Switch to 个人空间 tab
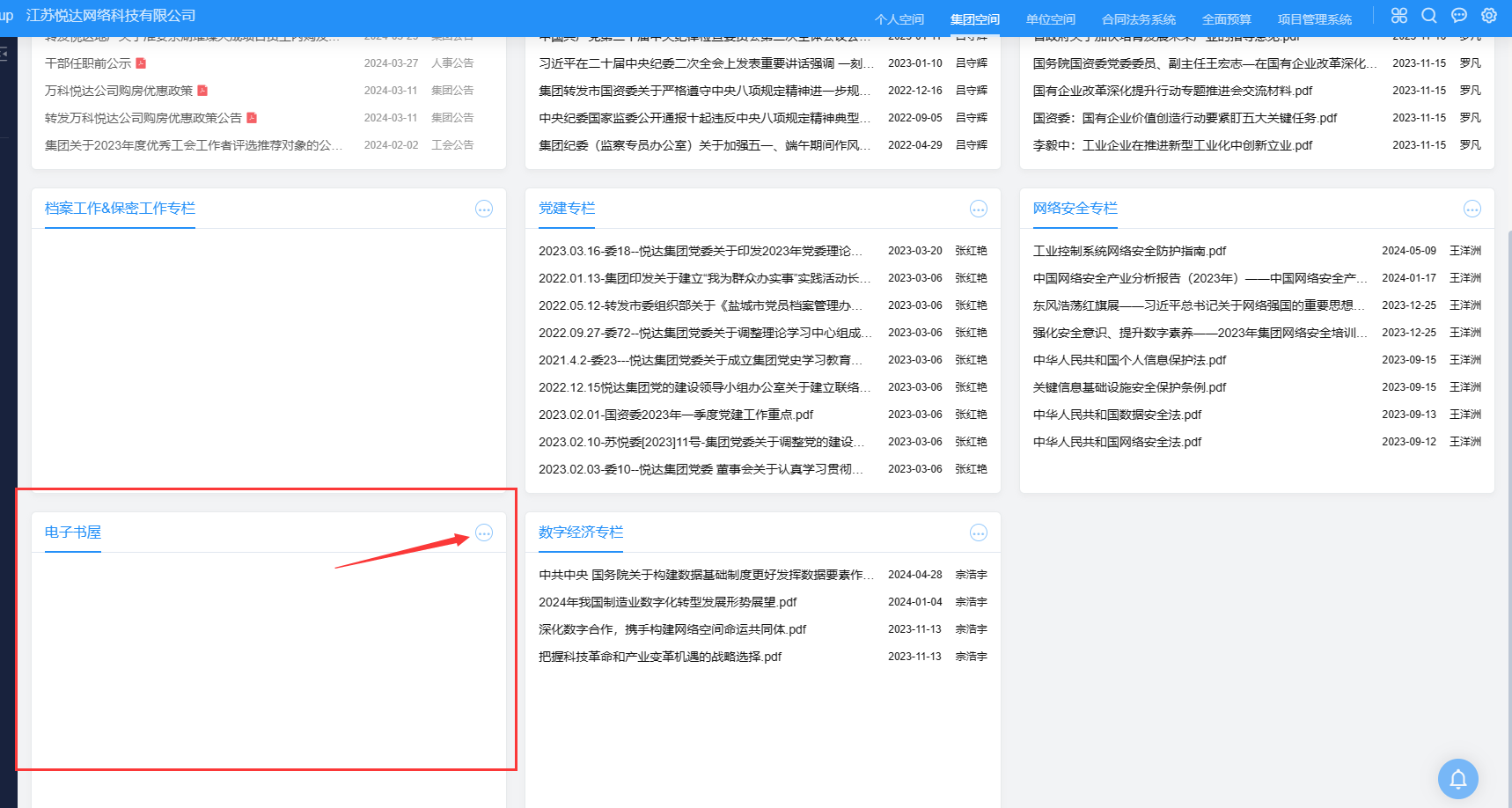This screenshot has width=1512, height=808. coord(899,19)
